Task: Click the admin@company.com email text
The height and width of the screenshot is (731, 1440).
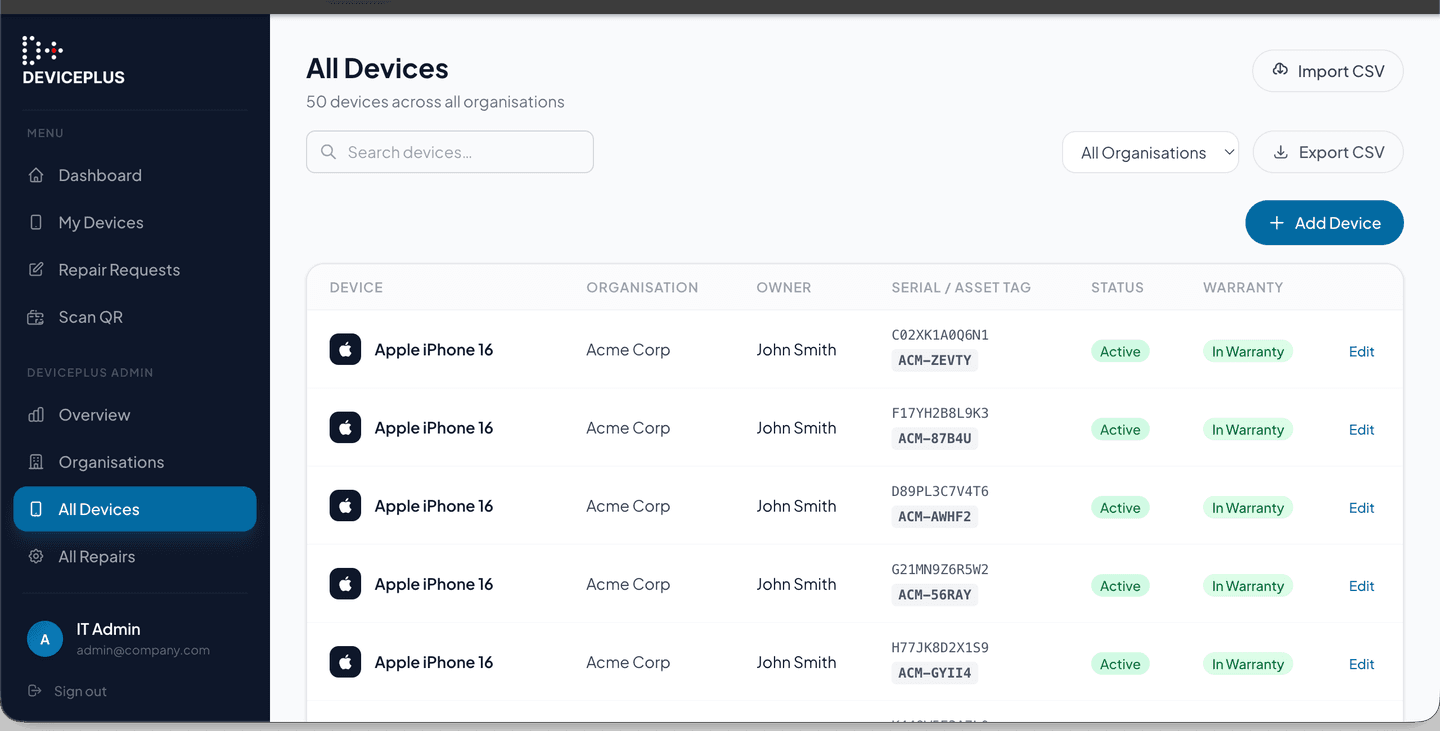Action: 143,650
